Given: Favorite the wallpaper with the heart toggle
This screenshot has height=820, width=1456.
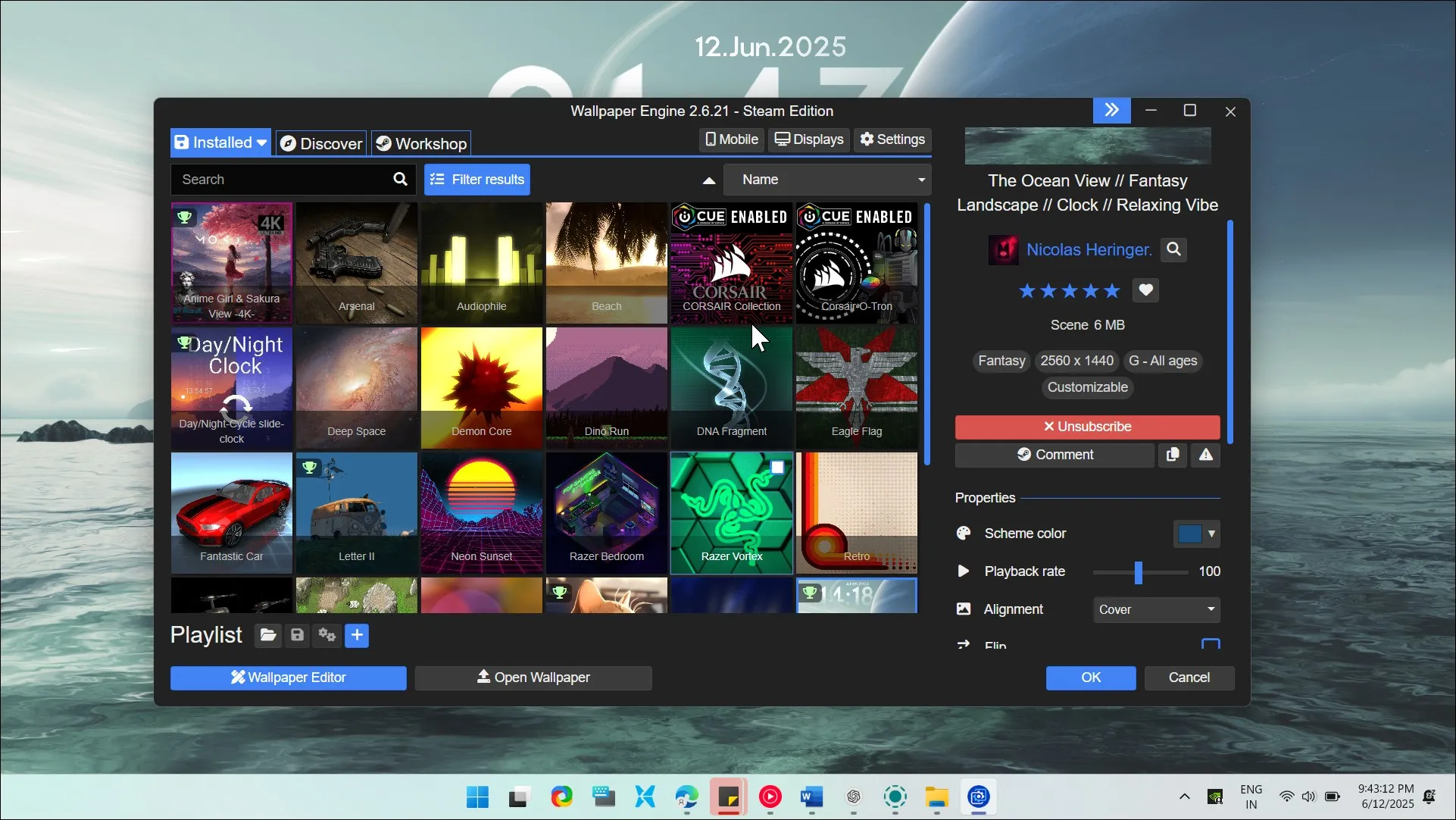Looking at the screenshot, I should pyautogui.click(x=1145, y=290).
